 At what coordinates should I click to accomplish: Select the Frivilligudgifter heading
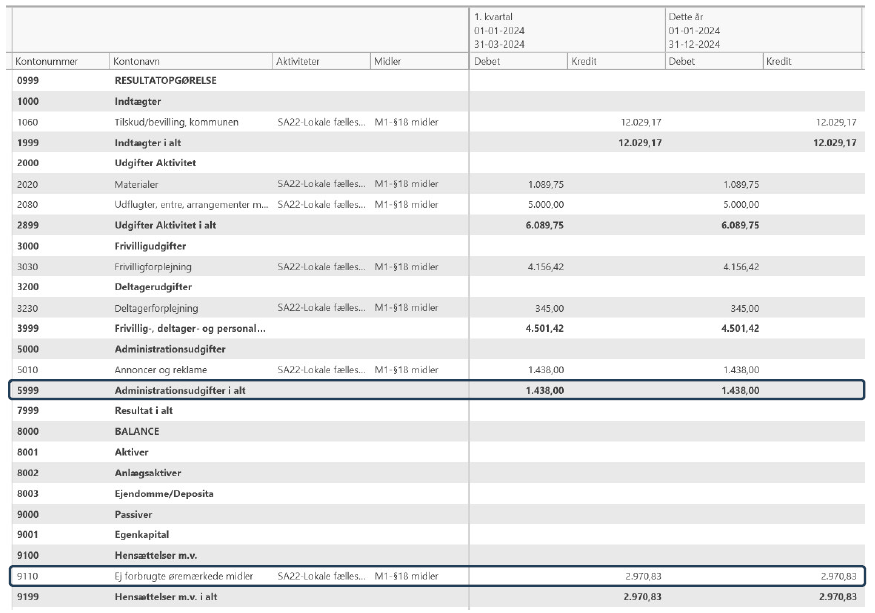click(150, 246)
